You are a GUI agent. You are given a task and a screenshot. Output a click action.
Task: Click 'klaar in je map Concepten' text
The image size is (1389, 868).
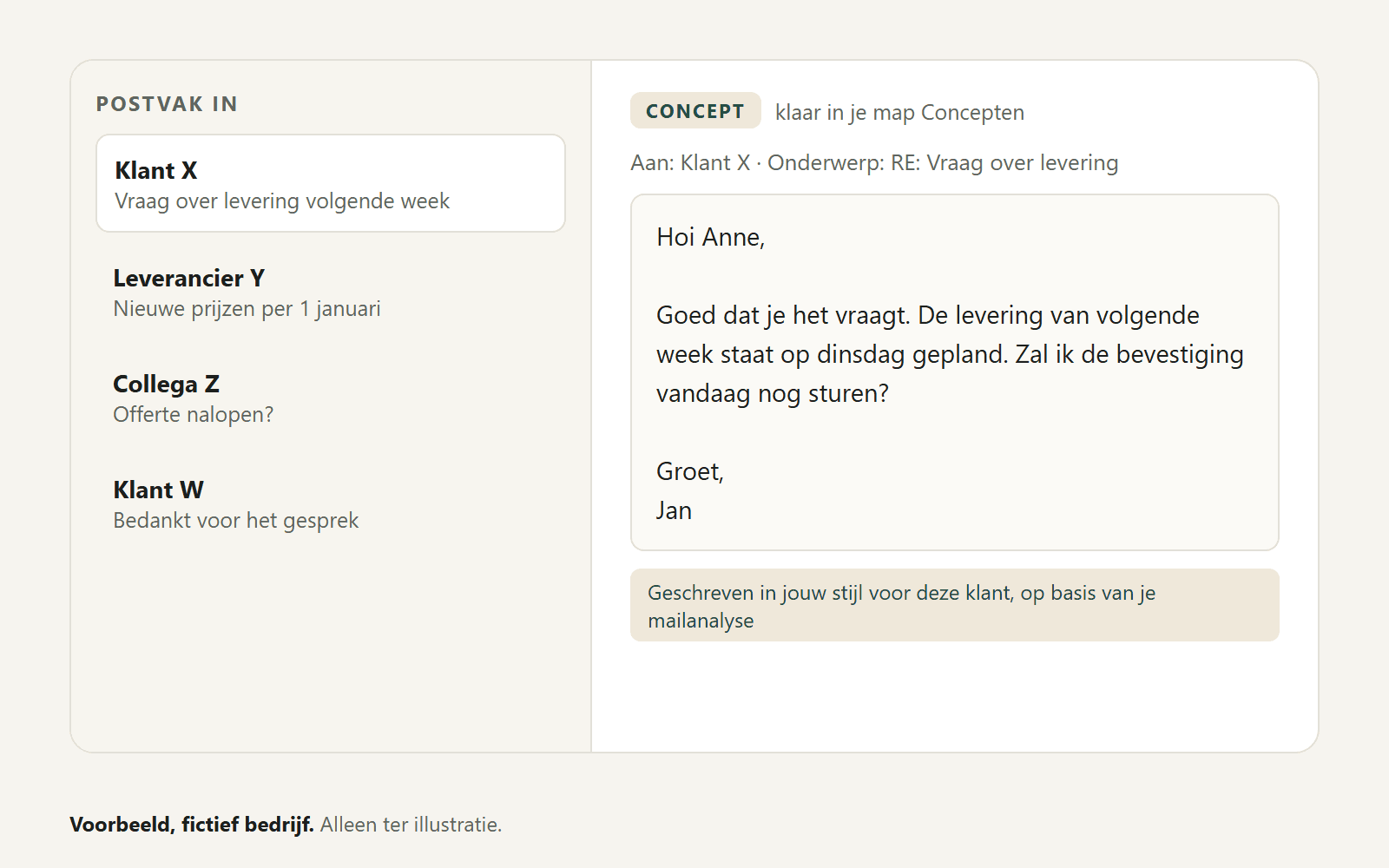point(899,113)
